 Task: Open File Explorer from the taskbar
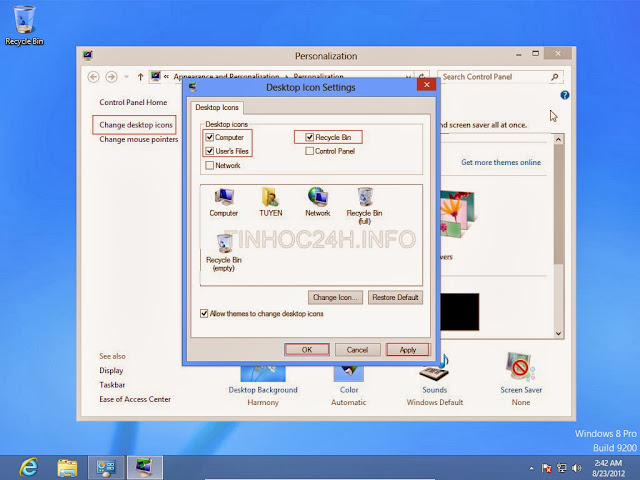pos(67,468)
